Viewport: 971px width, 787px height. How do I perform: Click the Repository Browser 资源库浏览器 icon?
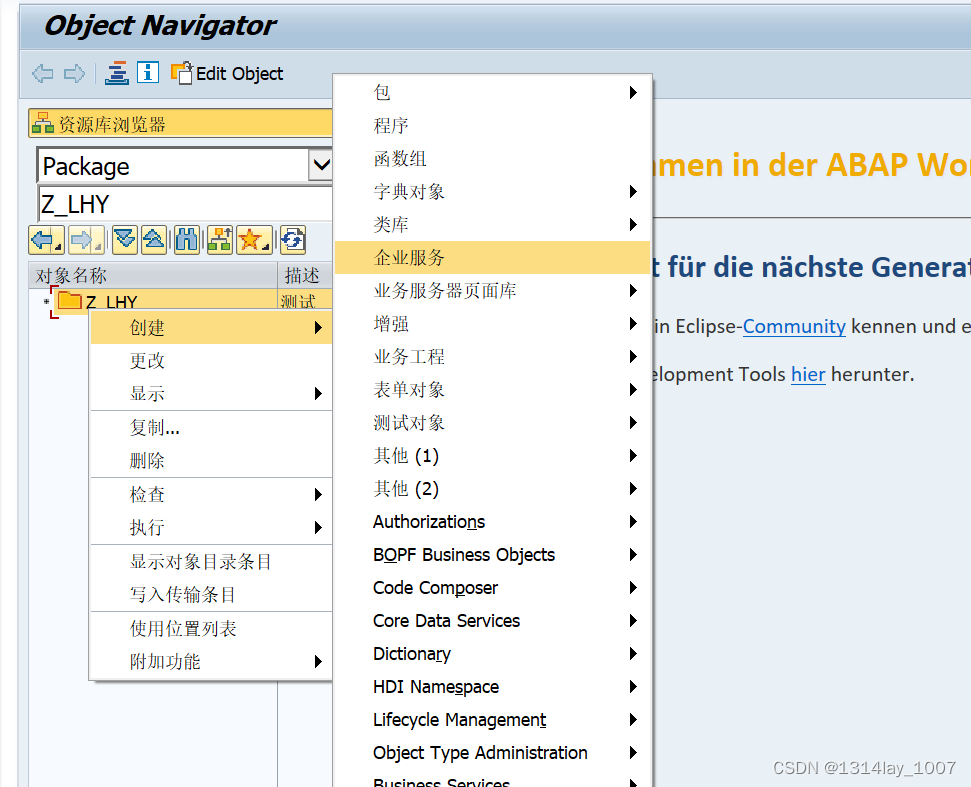pos(43,123)
